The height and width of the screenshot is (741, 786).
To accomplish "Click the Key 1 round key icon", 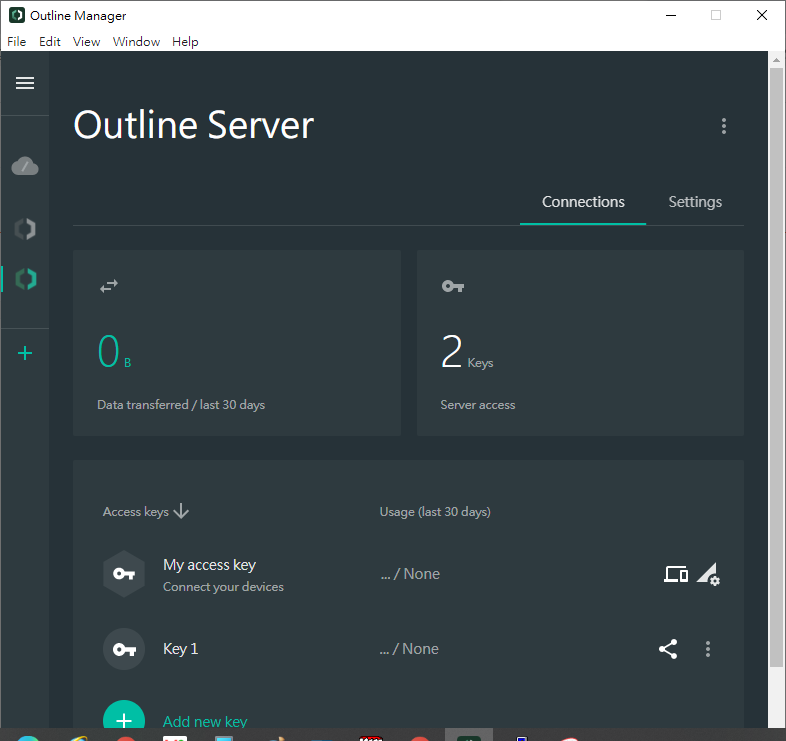I will click(x=124, y=649).
